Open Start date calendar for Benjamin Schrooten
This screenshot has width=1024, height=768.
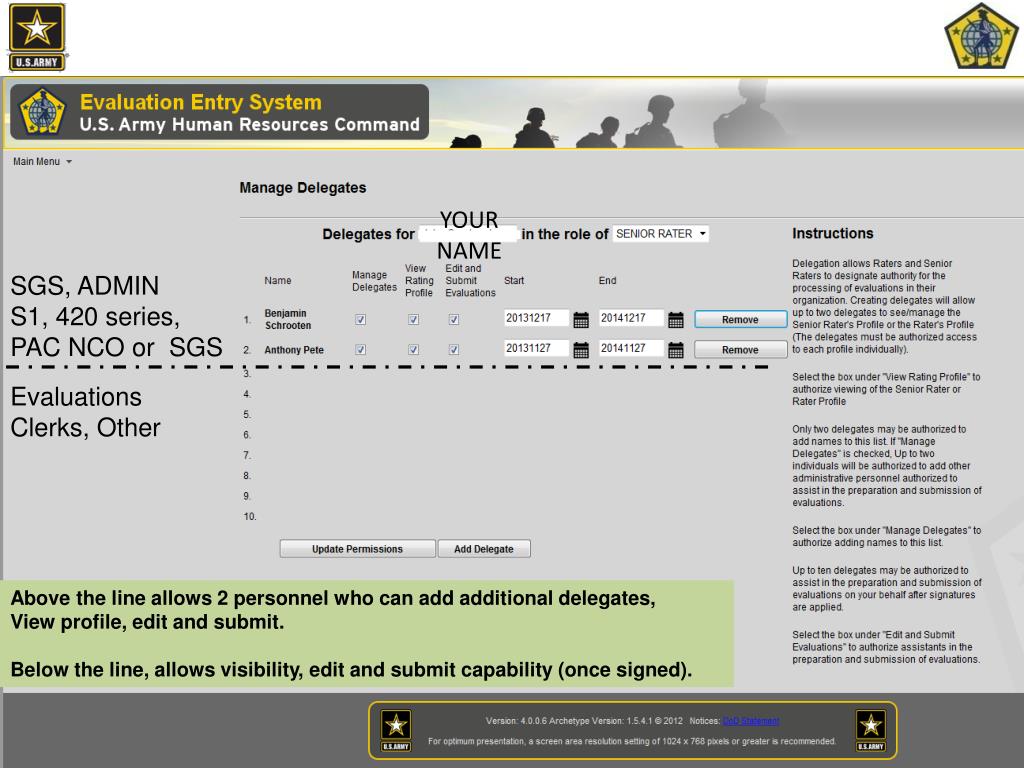click(580, 320)
